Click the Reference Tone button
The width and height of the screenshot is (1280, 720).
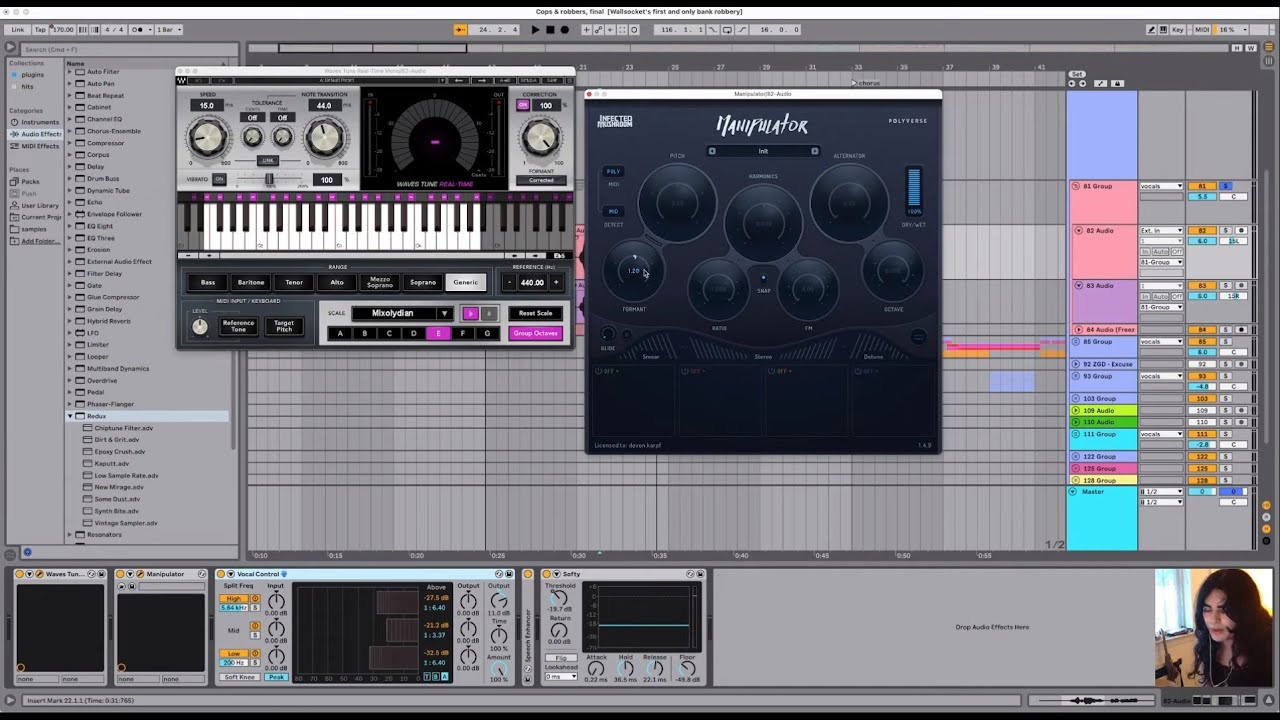[x=238, y=326]
